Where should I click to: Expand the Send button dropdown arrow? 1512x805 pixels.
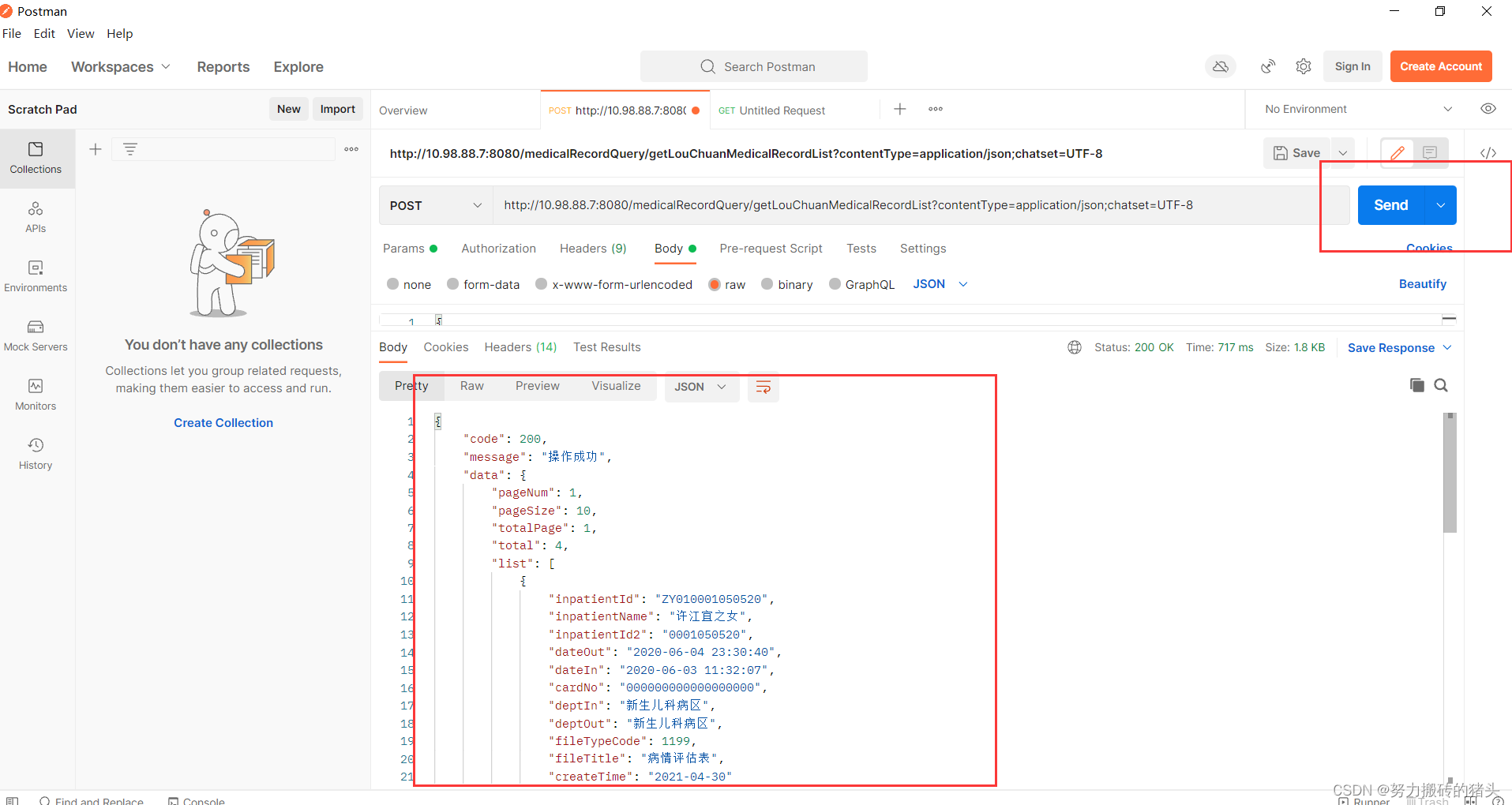pyautogui.click(x=1441, y=205)
